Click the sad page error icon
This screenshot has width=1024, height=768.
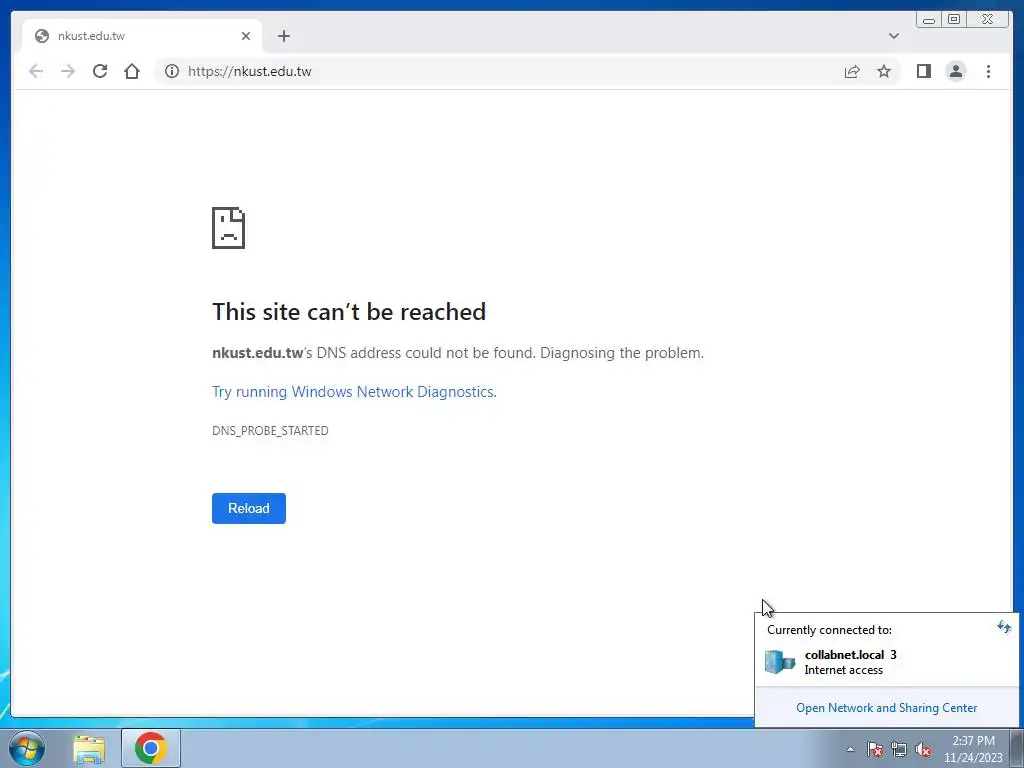(x=229, y=228)
